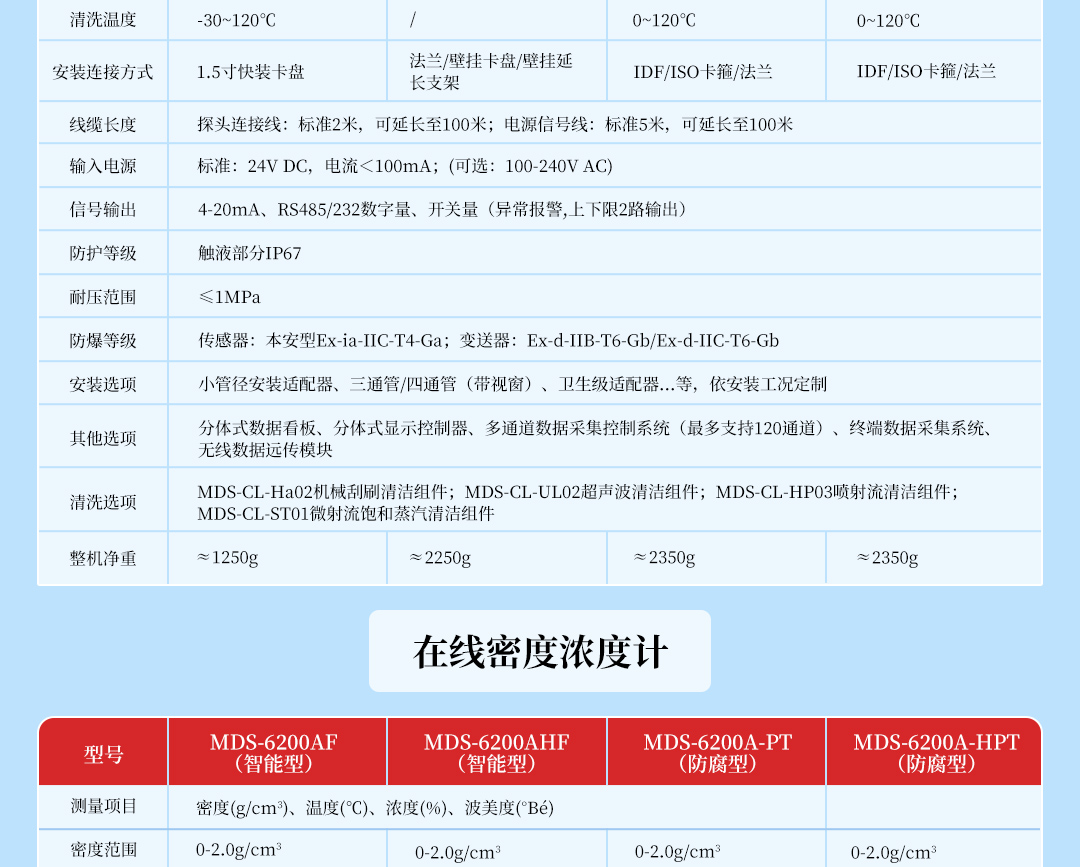This screenshot has width=1080, height=867.
Task: Click the 信号输出 row label
Action: 103,209
